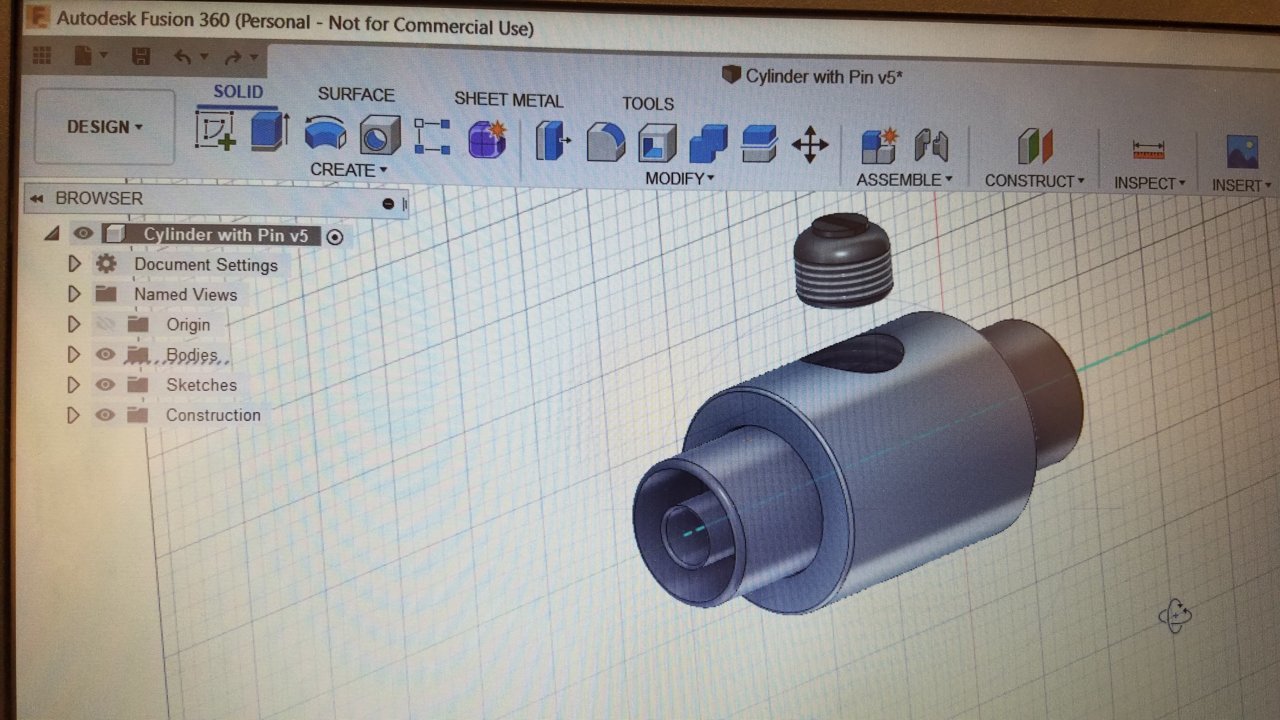
Task: Toggle visibility of Cylinder with Pin v5
Action: (83, 234)
